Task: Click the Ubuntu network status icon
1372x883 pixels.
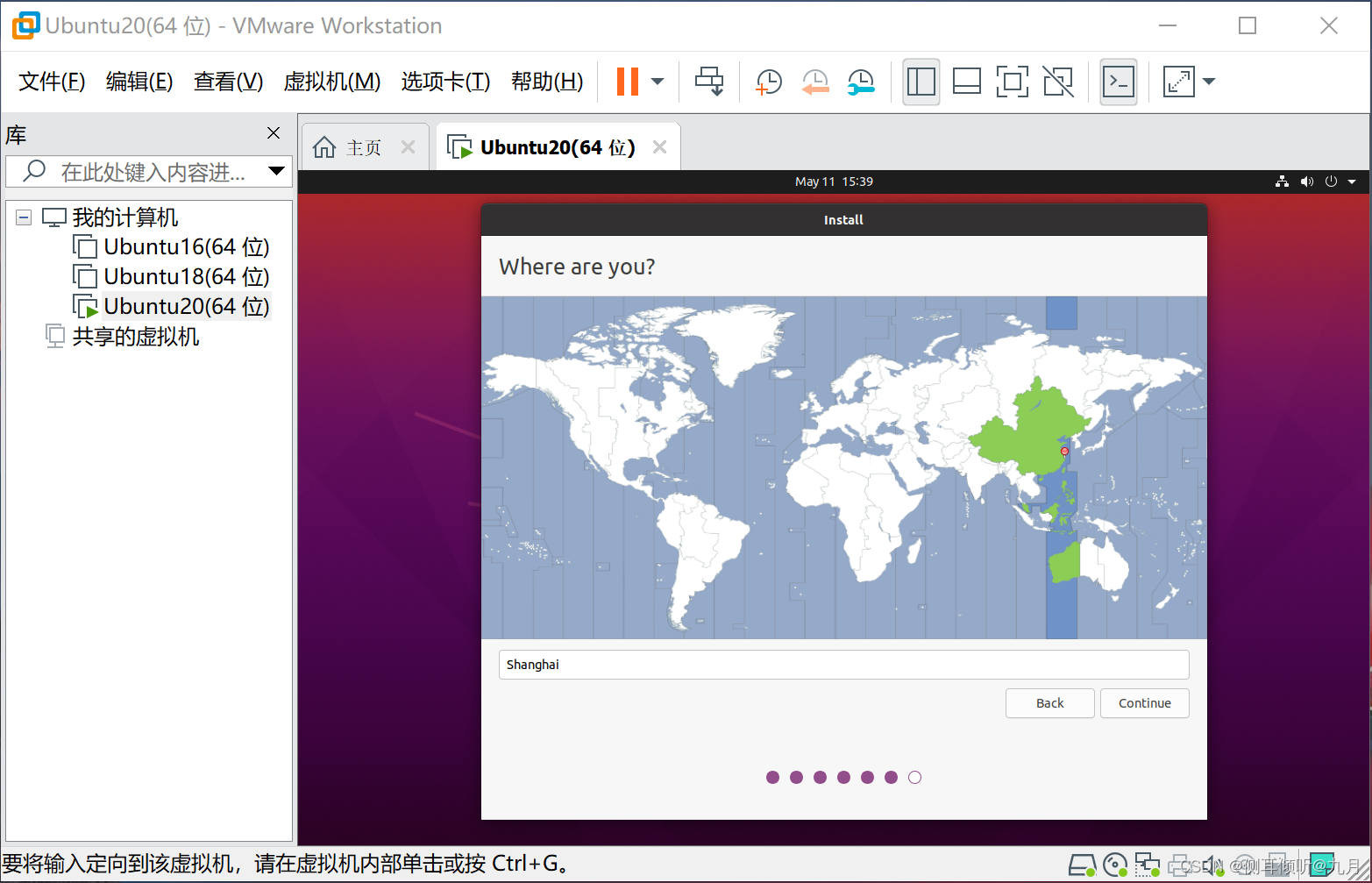Action: pyautogui.click(x=1283, y=182)
